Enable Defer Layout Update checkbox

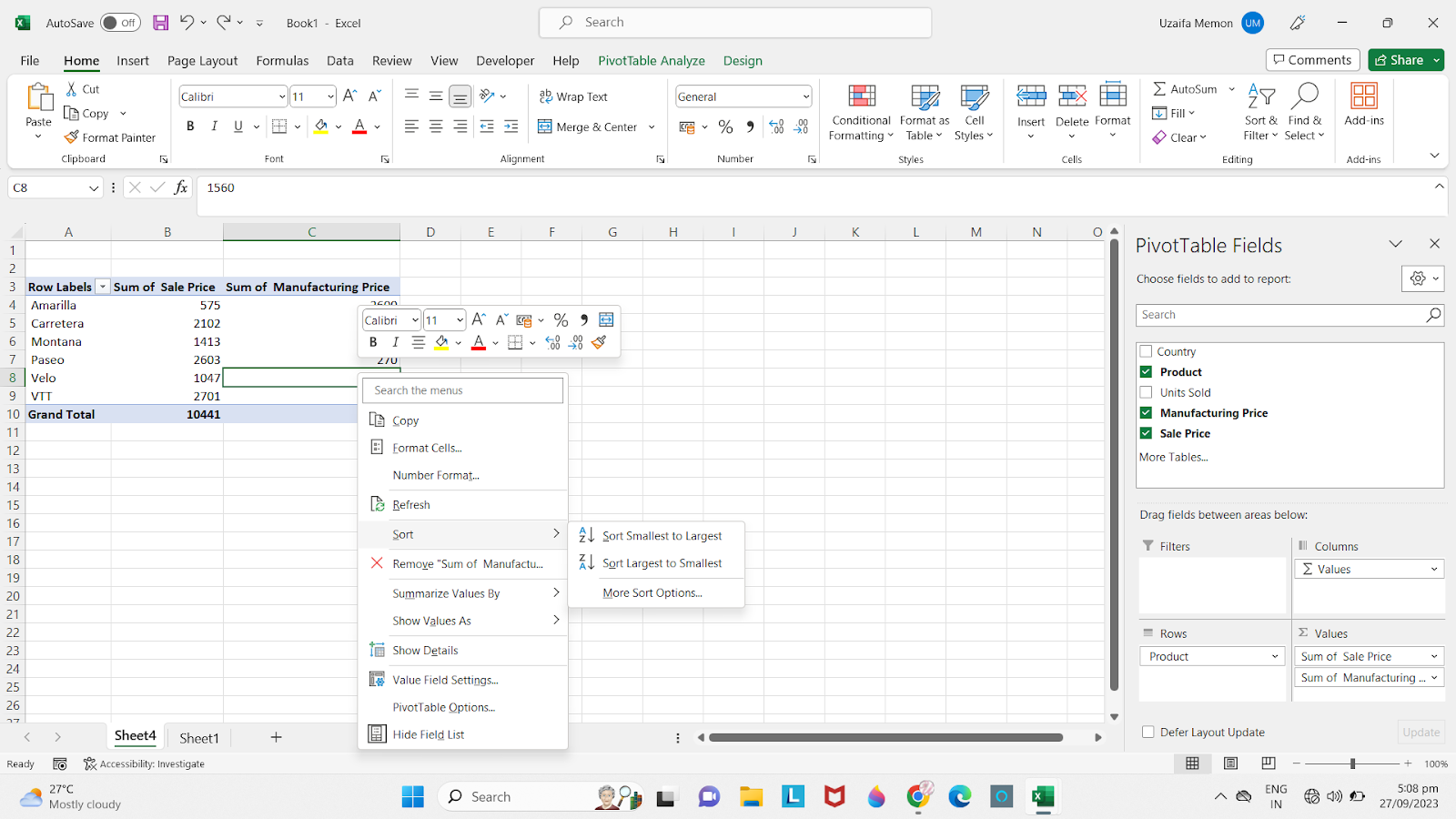1148,732
